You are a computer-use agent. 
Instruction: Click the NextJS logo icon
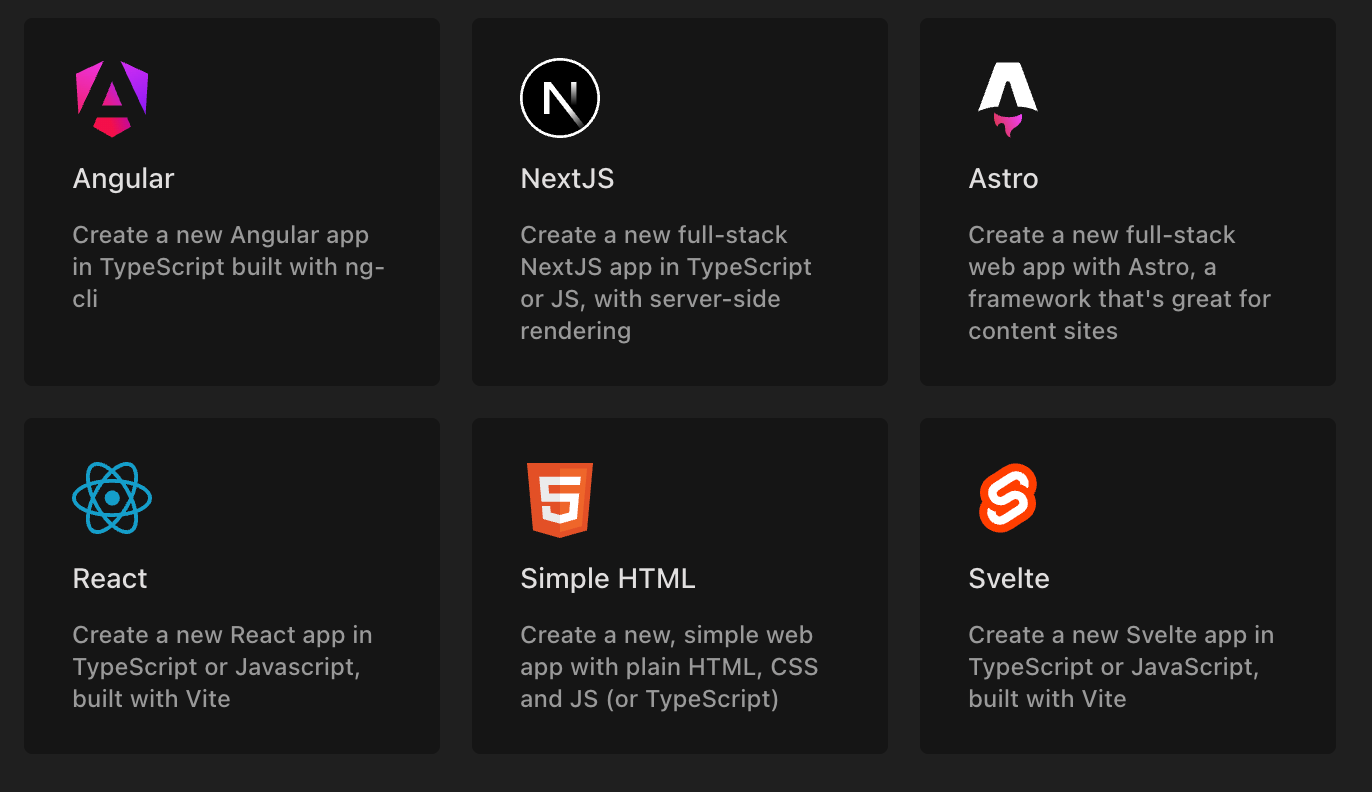[x=560, y=98]
